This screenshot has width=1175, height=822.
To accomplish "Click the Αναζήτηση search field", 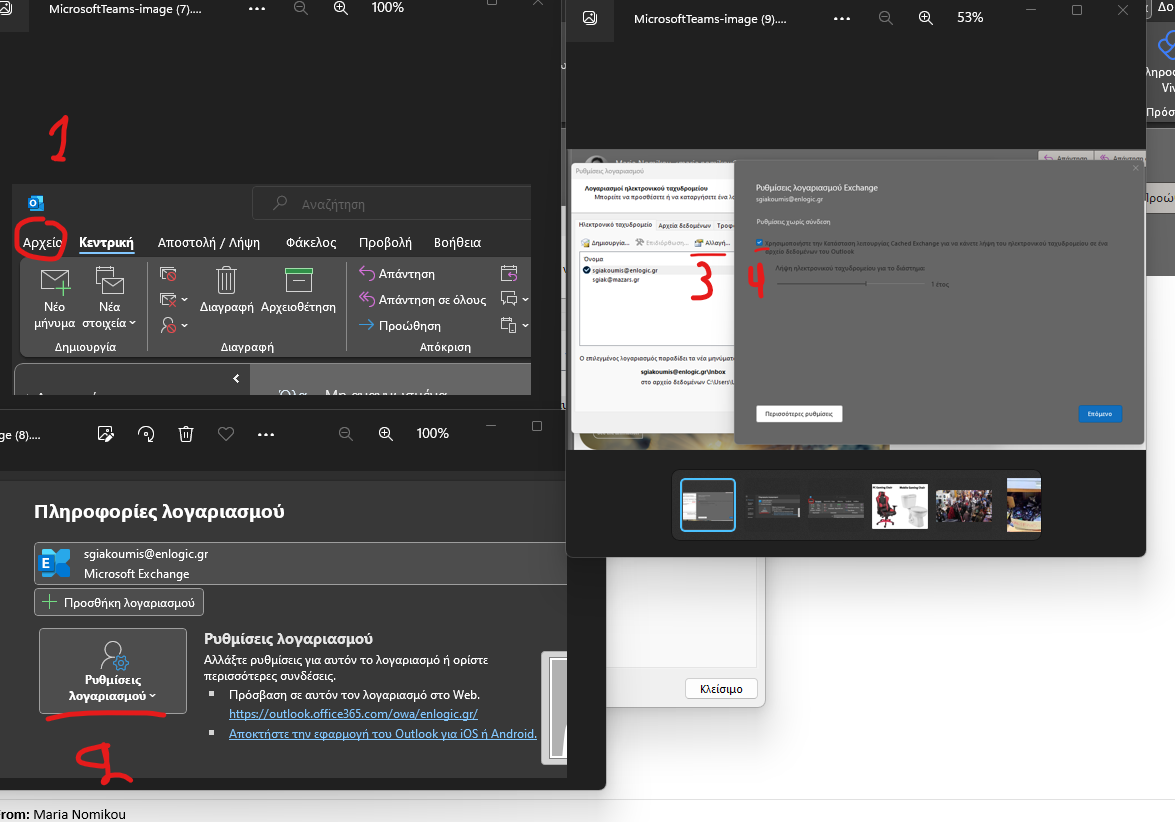I will point(392,203).
